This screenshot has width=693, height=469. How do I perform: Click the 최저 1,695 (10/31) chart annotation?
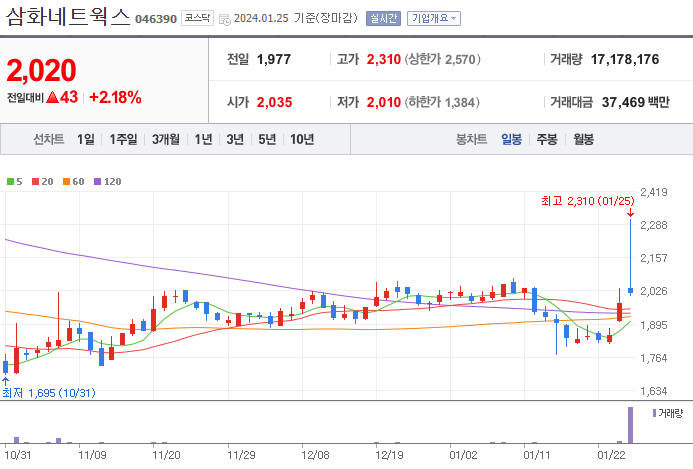(x=49, y=393)
